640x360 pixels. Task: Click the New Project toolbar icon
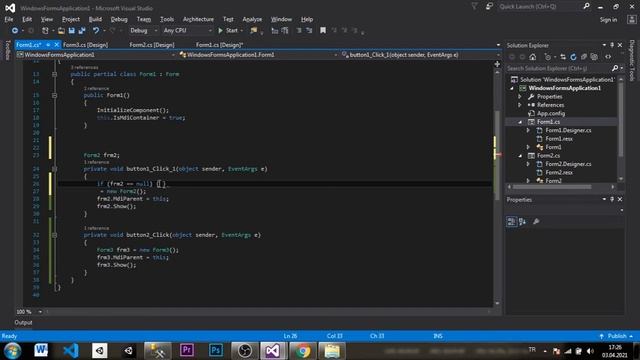click(x=45, y=31)
